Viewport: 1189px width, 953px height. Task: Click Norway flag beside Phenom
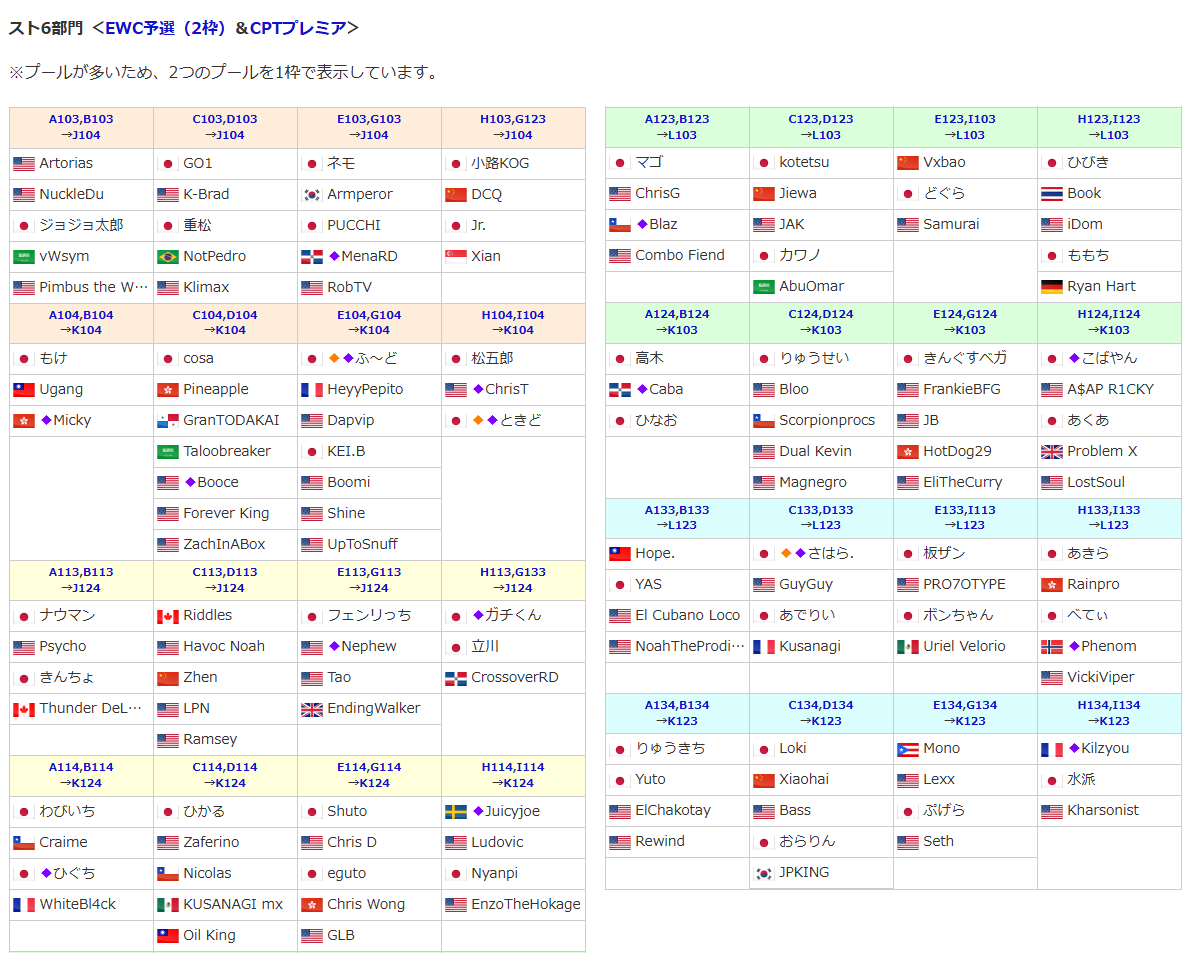(1052, 647)
